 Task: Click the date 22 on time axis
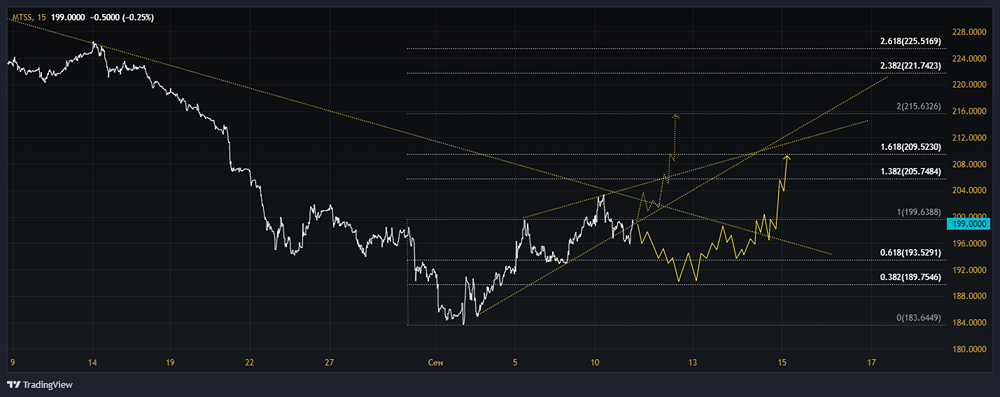click(x=249, y=363)
